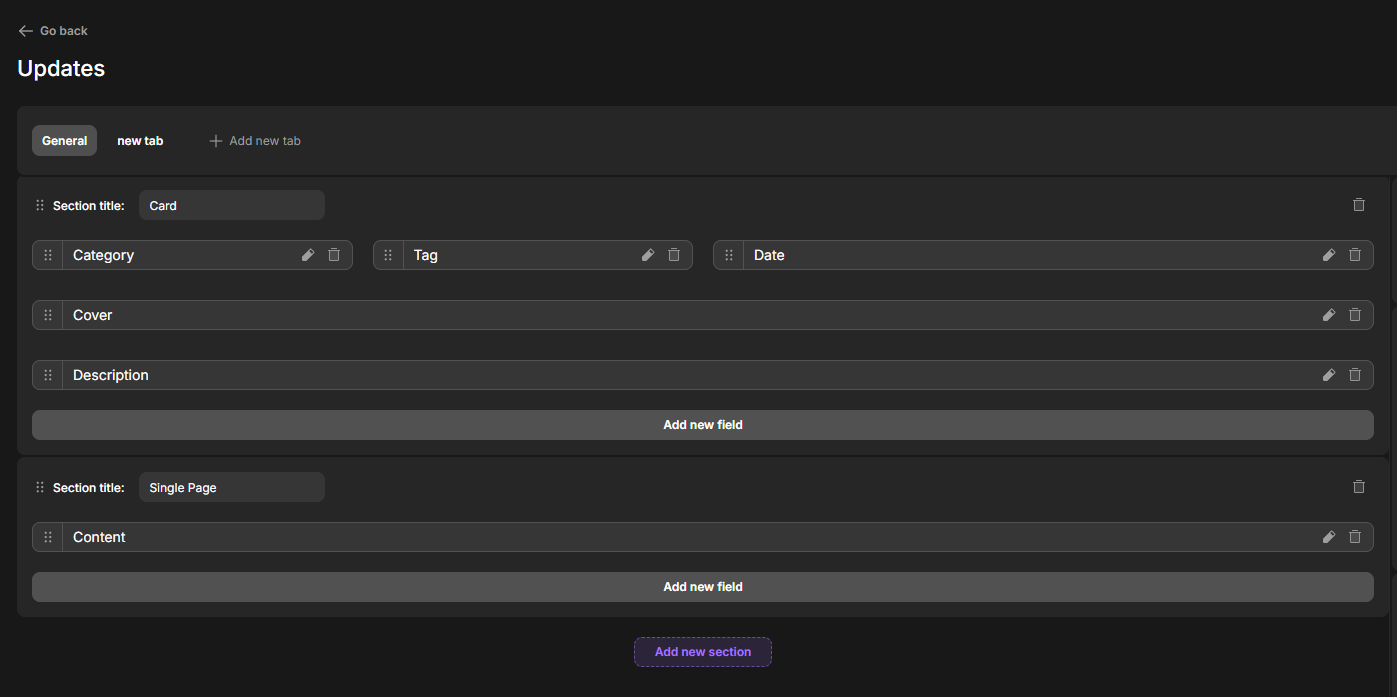Click Add new section button
This screenshot has width=1397, height=697.
pos(703,652)
